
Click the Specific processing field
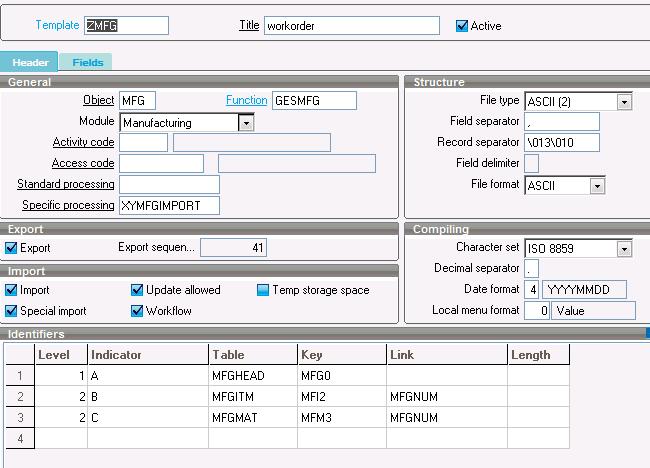point(168,206)
